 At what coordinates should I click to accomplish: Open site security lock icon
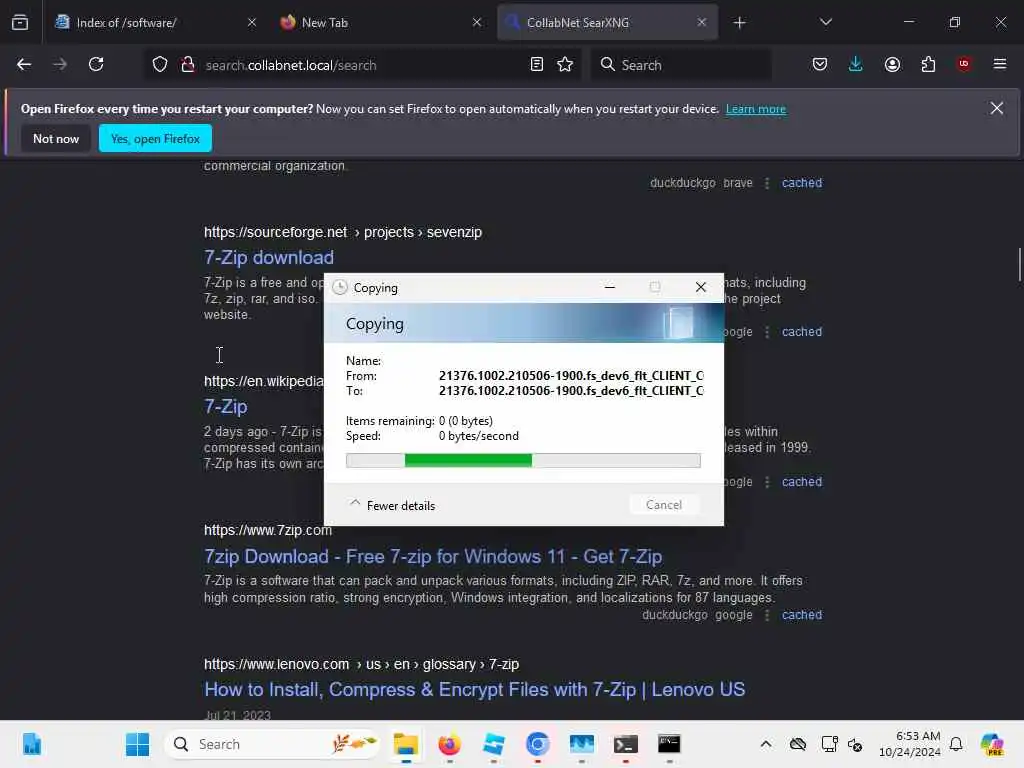coord(188,65)
